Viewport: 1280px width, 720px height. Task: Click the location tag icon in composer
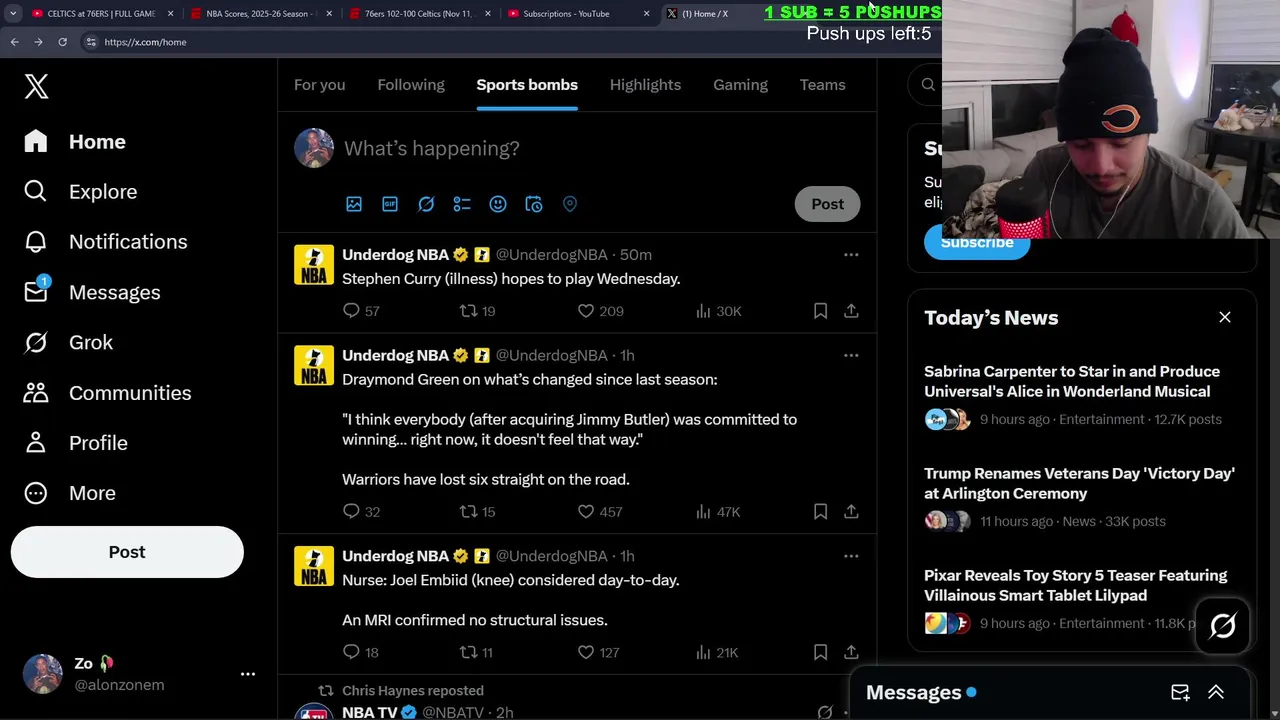click(x=570, y=204)
